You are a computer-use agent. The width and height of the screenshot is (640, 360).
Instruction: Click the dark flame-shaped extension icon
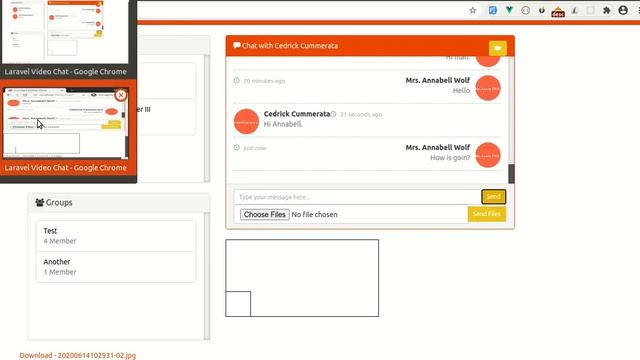542,10
